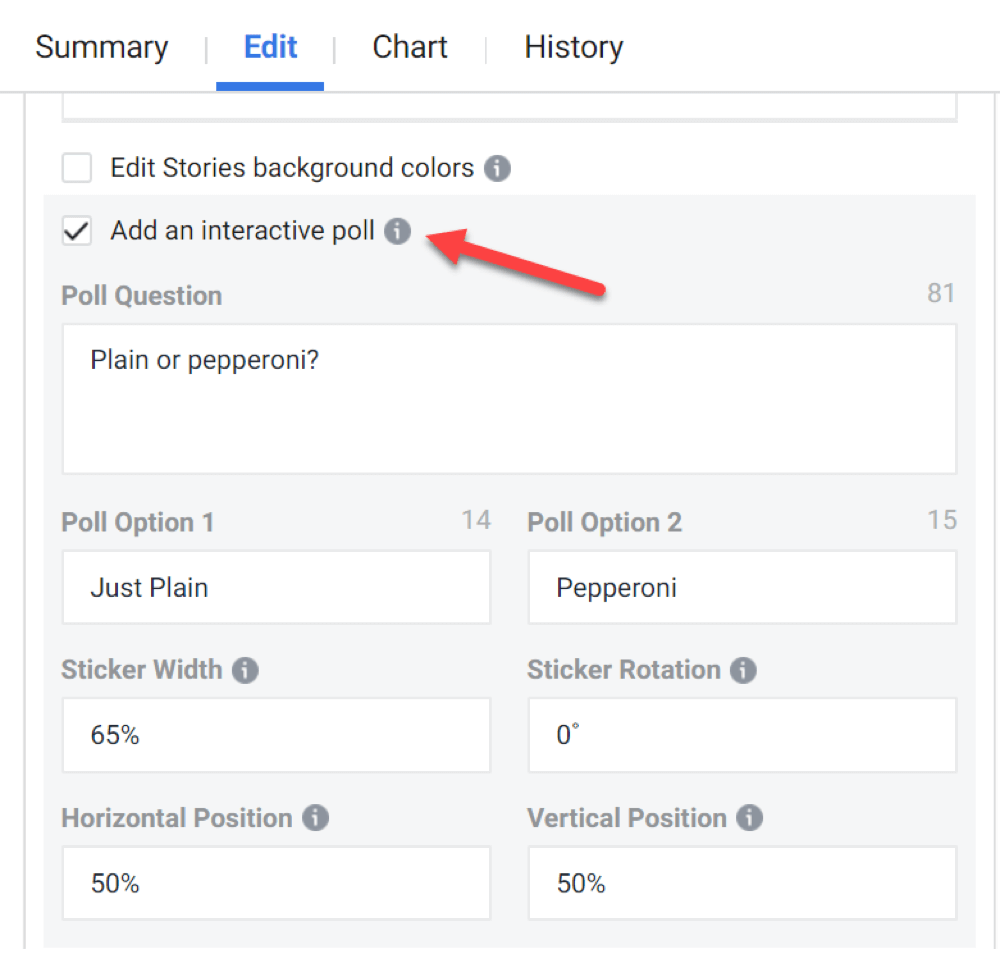Open the Chart tab

pos(410,47)
